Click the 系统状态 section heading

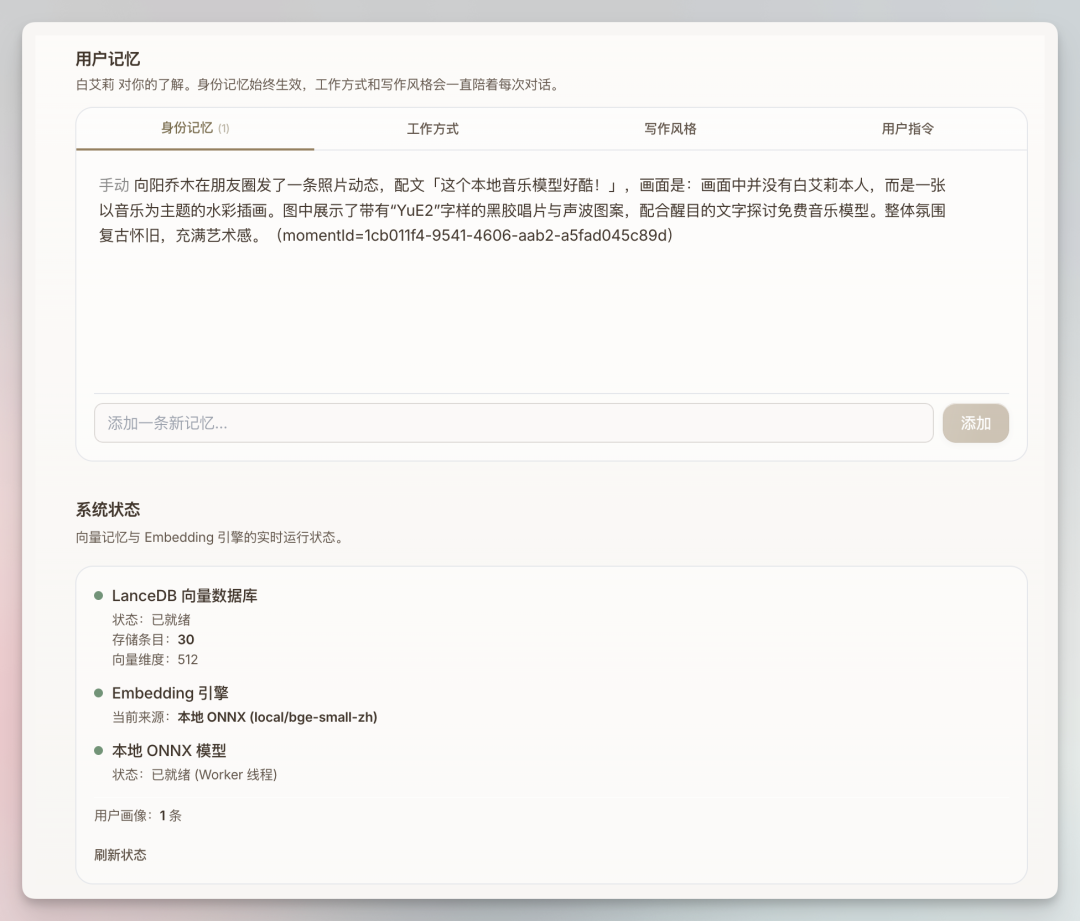coord(108,510)
